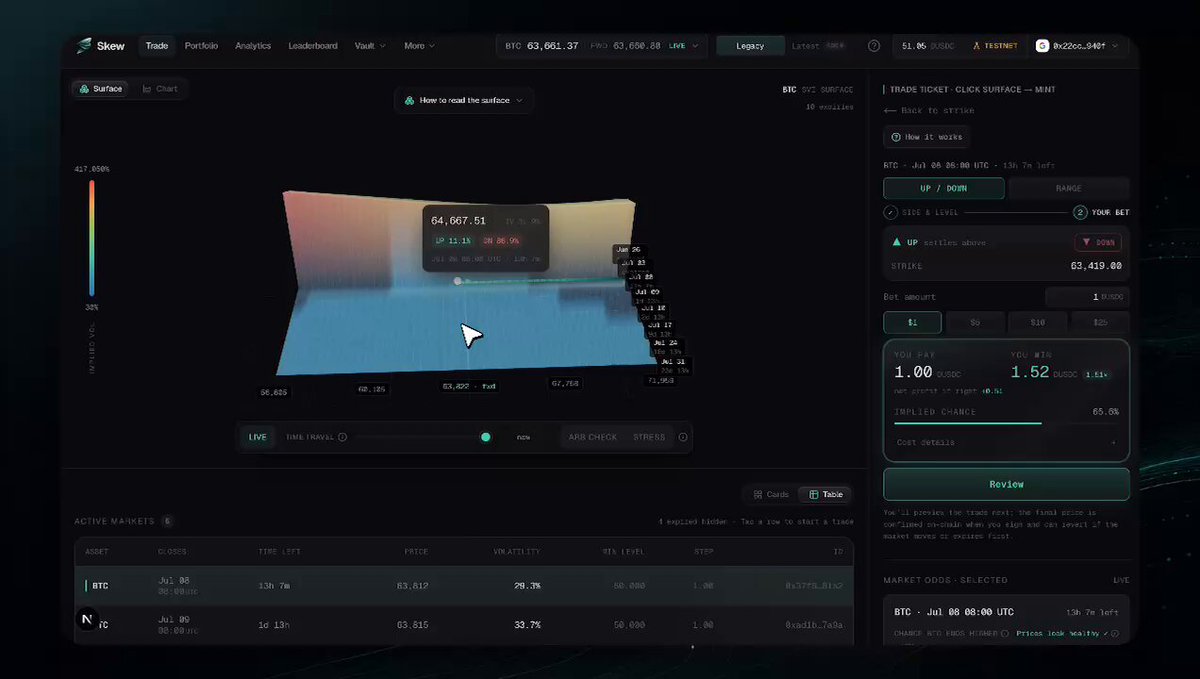Show active markets as Cards
Image resolution: width=1200 pixels, height=679 pixels.
tap(771, 494)
